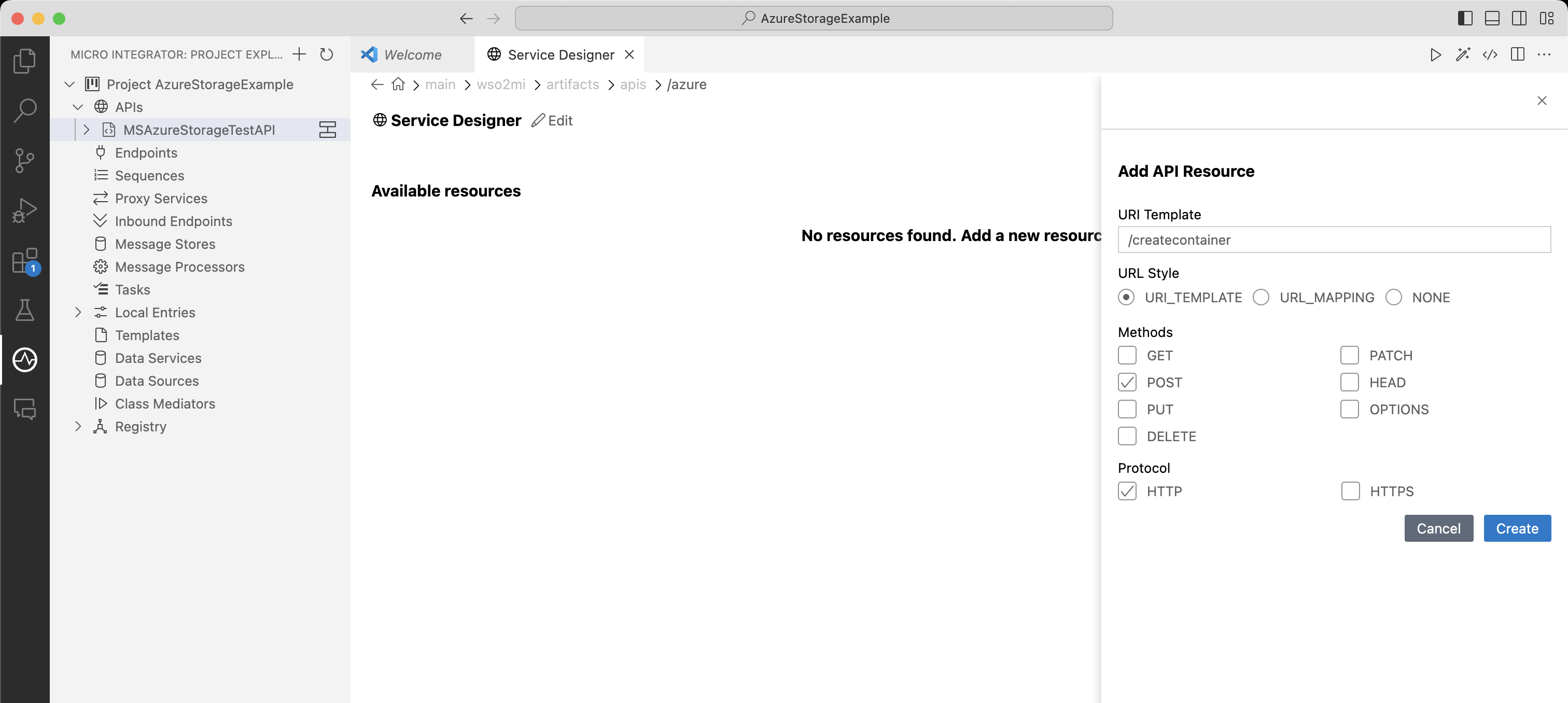Open the Run and Debug view
The image size is (1568, 703).
(24, 210)
